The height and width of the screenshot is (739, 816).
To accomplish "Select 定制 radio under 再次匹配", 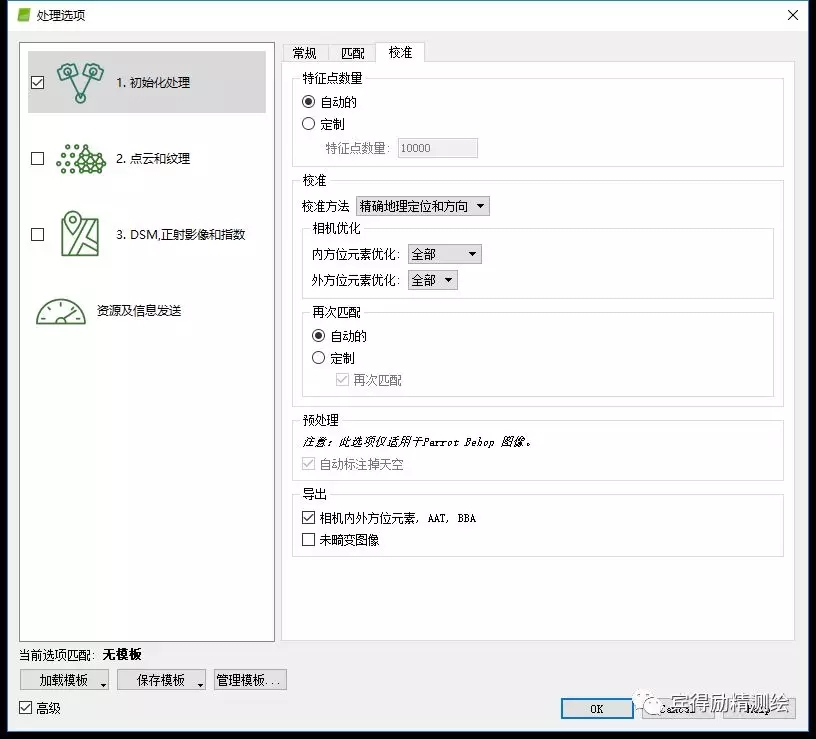I will [x=319, y=358].
